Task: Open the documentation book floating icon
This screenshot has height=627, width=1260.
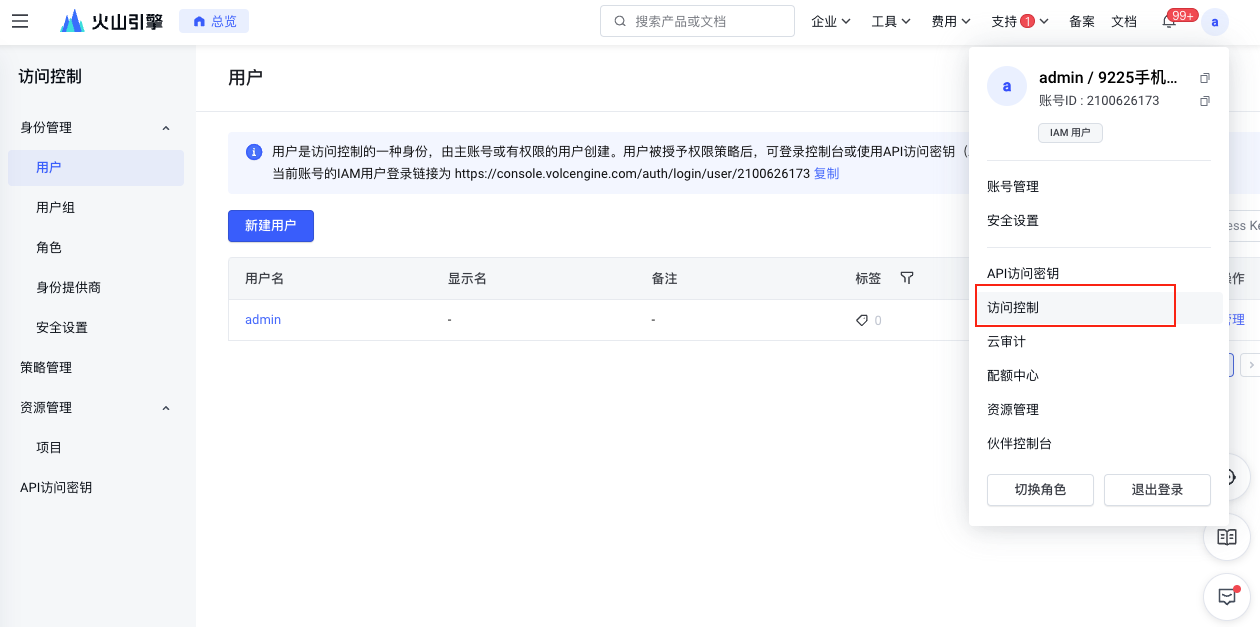Action: pos(1227,537)
